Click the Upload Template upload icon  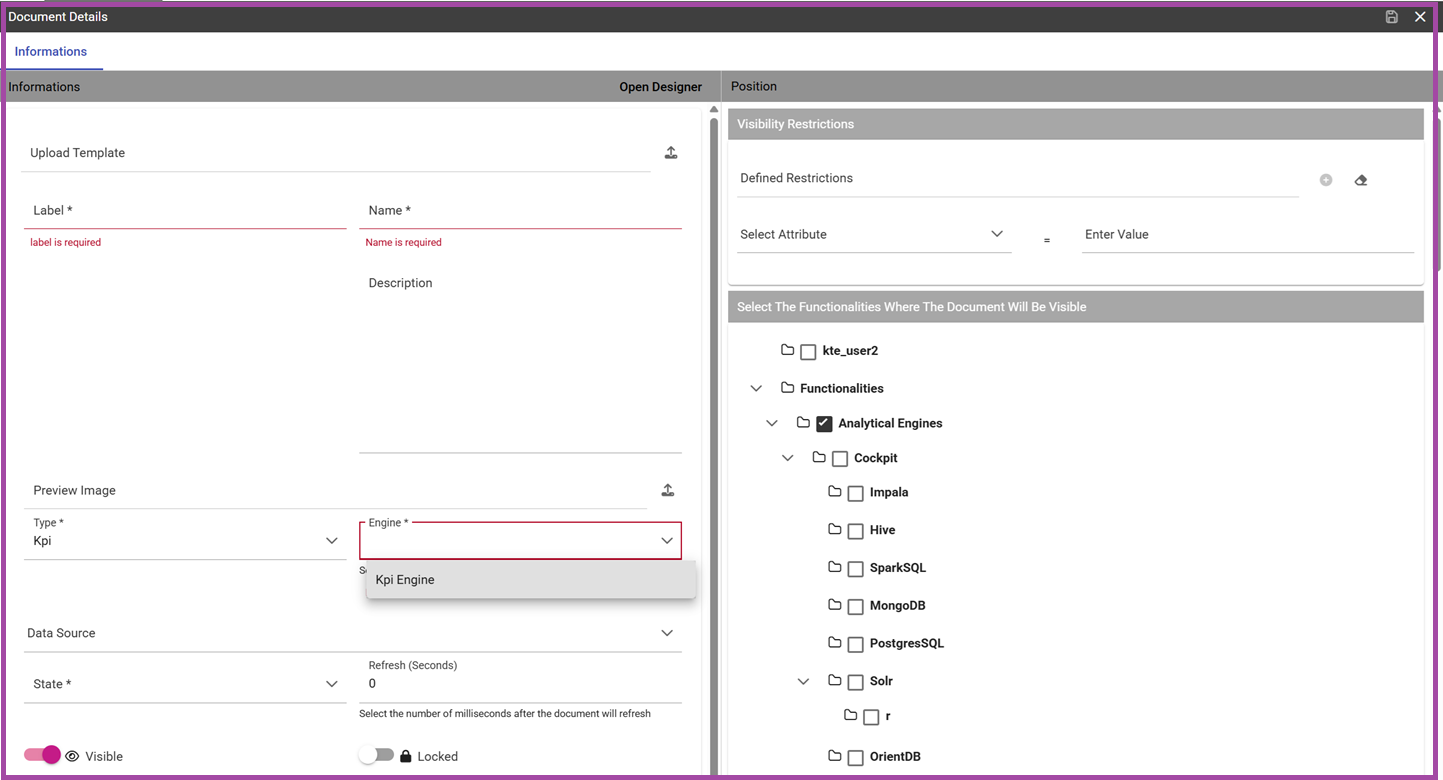671,153
